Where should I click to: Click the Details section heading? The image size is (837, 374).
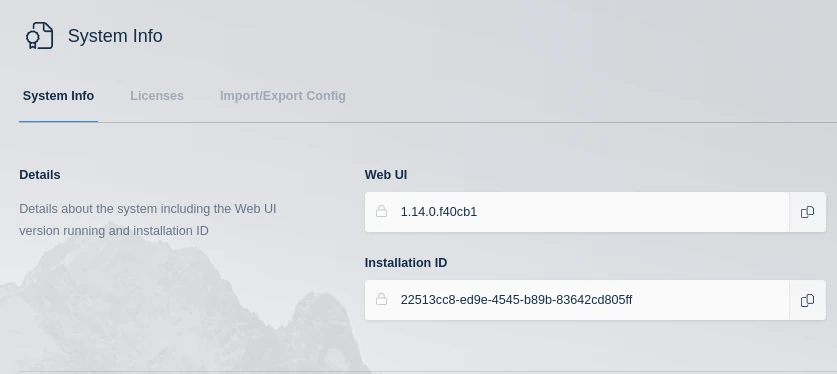(40, 175)
